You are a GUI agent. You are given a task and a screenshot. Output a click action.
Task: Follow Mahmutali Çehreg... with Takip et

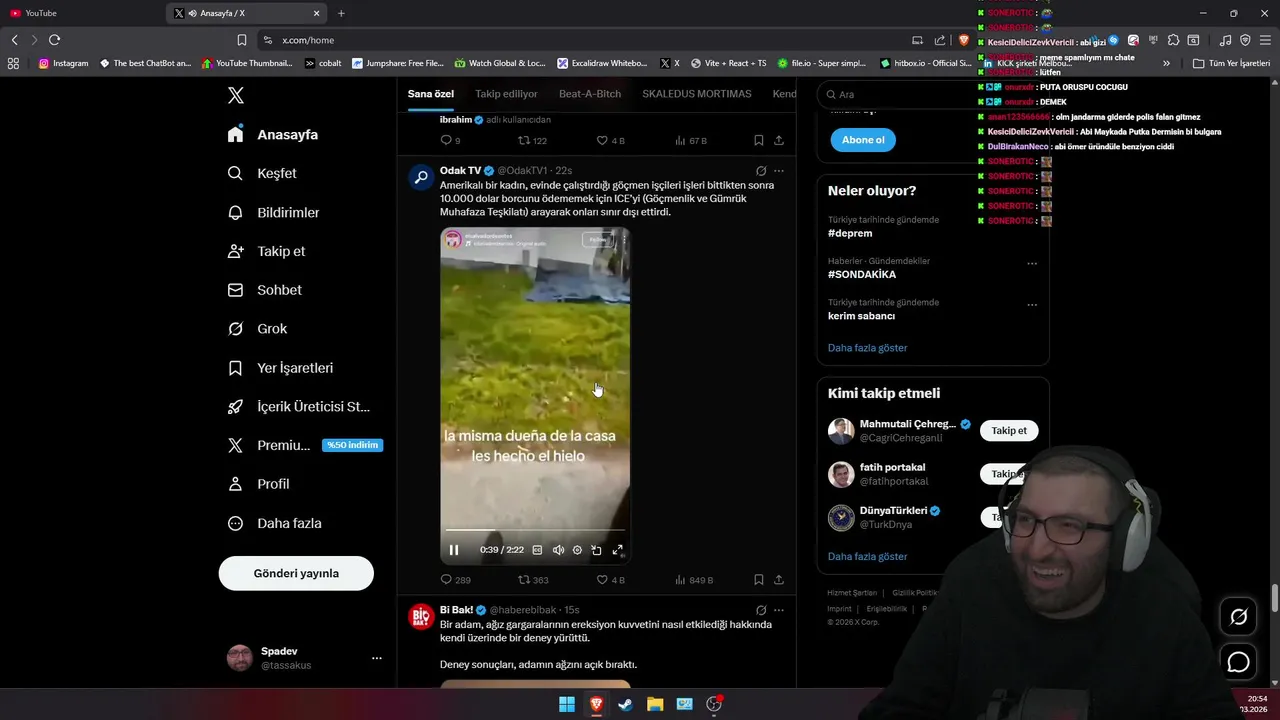click(x=1009, y=431)
